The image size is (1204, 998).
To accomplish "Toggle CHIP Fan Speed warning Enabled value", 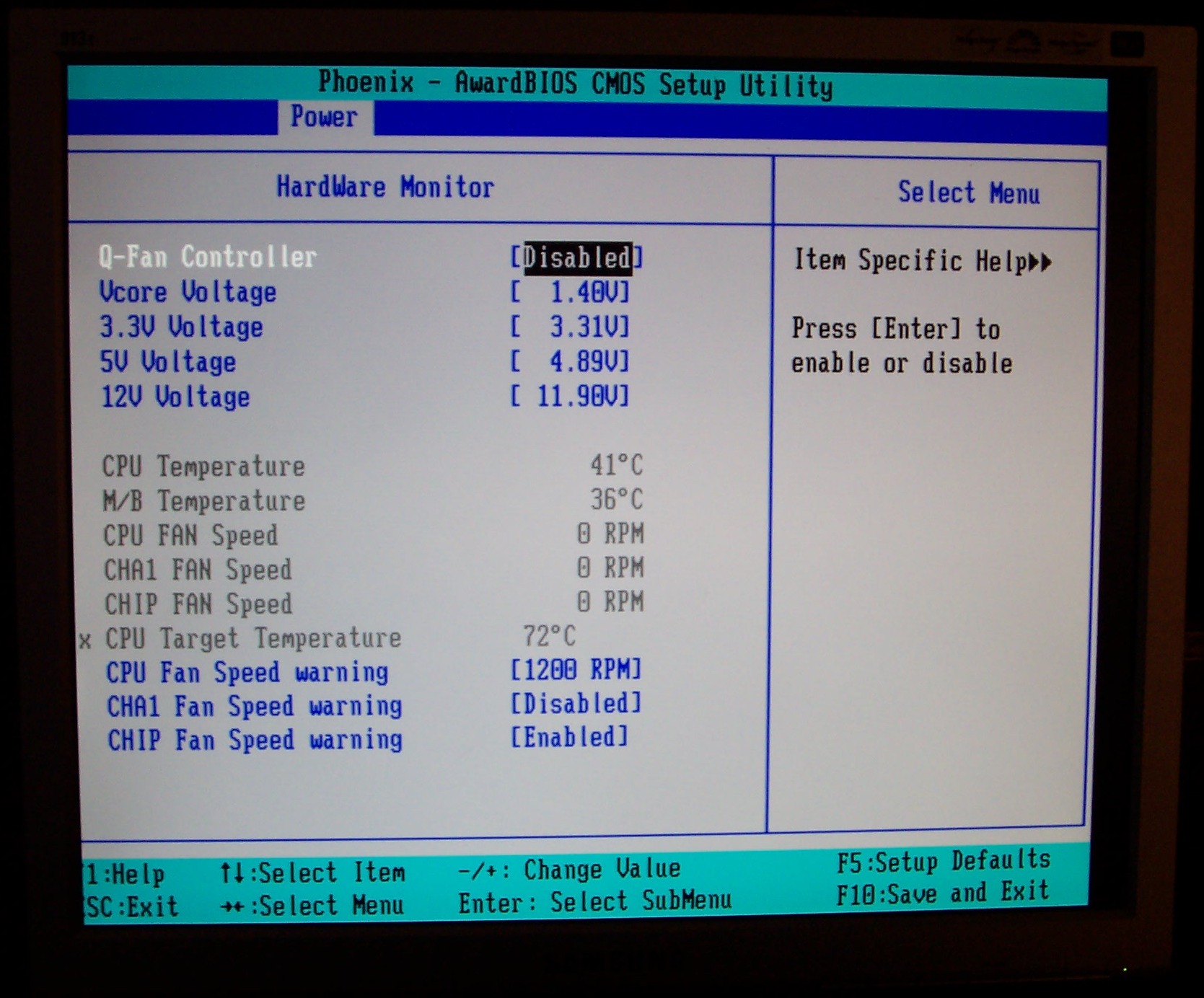I will (x=569, y=738).
